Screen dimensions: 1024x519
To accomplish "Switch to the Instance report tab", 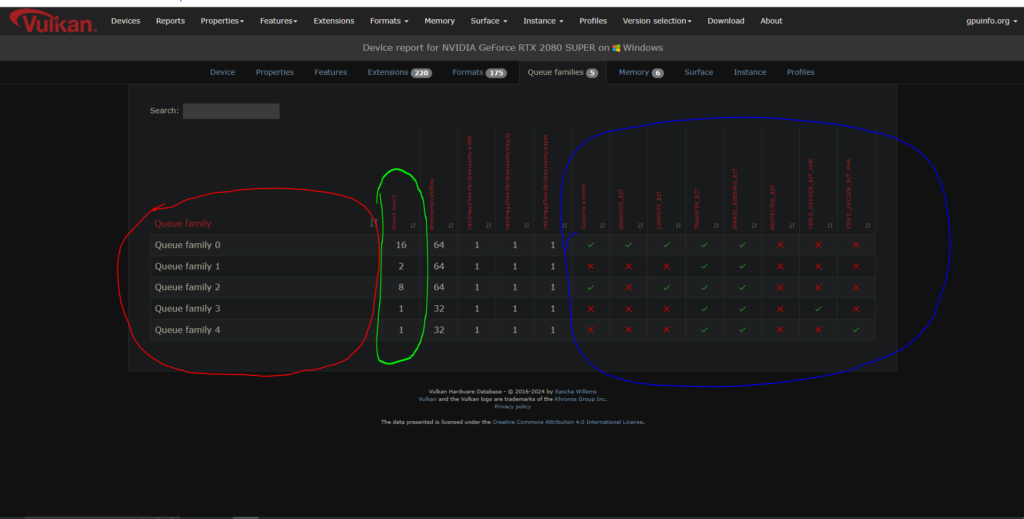I will 750,72.
